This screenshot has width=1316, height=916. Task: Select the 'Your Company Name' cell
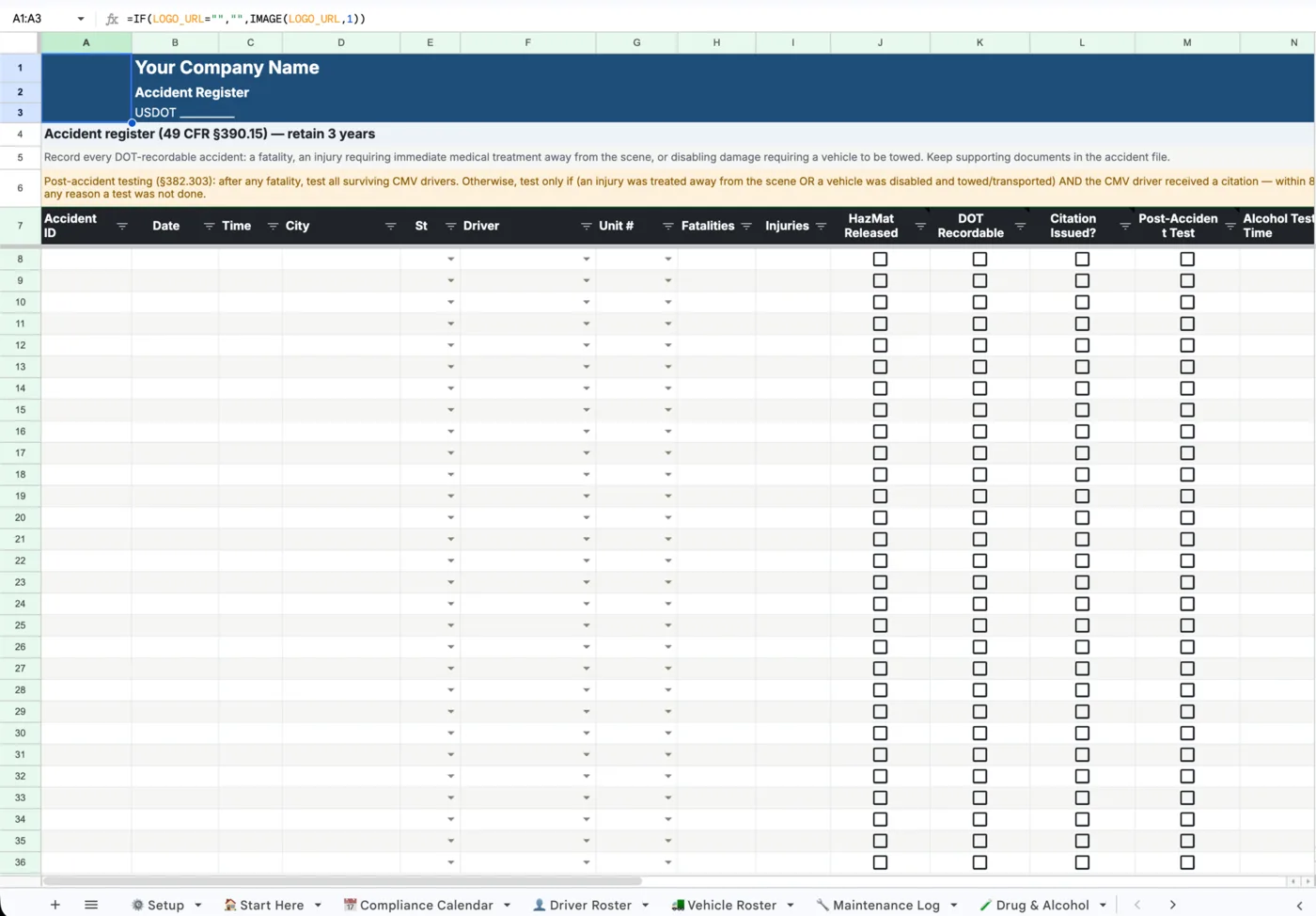pyautogui.click(x=227, y=68)
